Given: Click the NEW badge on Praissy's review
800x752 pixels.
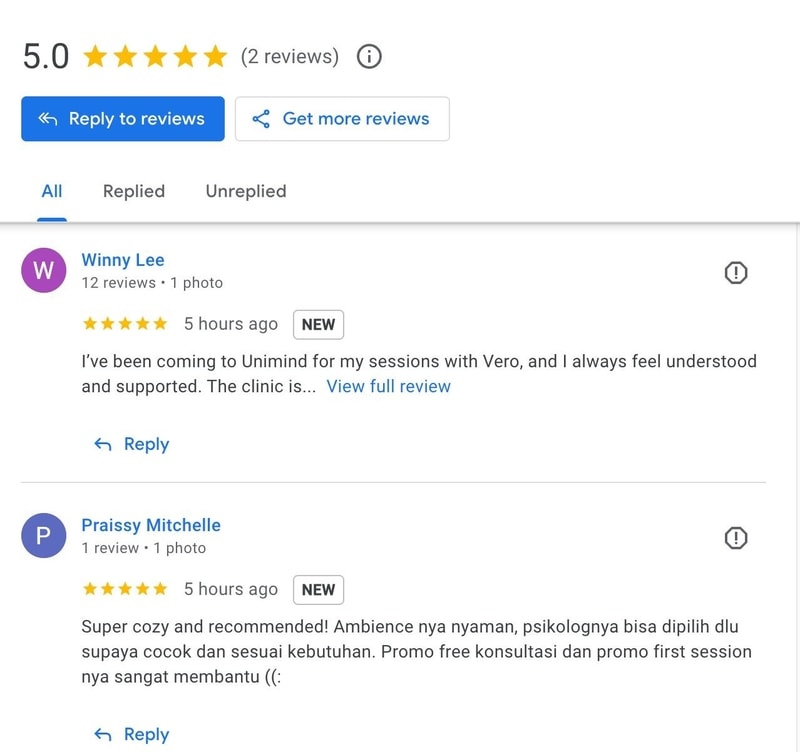Looking at the screenshot, I should coord(318,590).
